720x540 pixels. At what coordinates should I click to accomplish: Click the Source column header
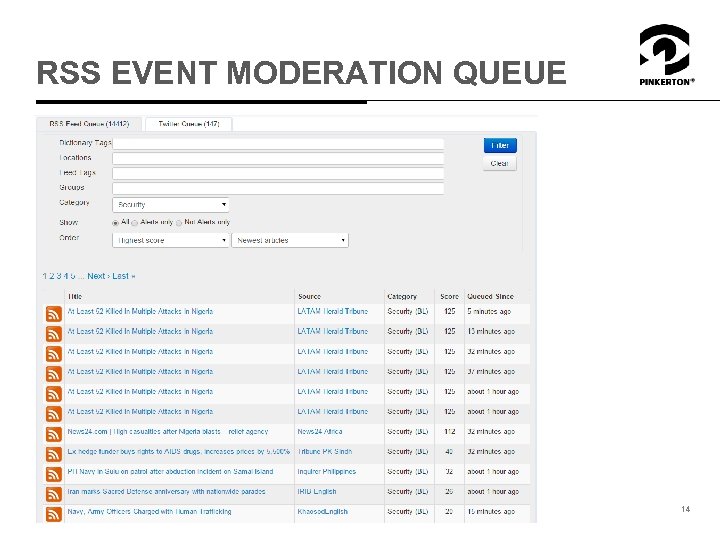309,297
